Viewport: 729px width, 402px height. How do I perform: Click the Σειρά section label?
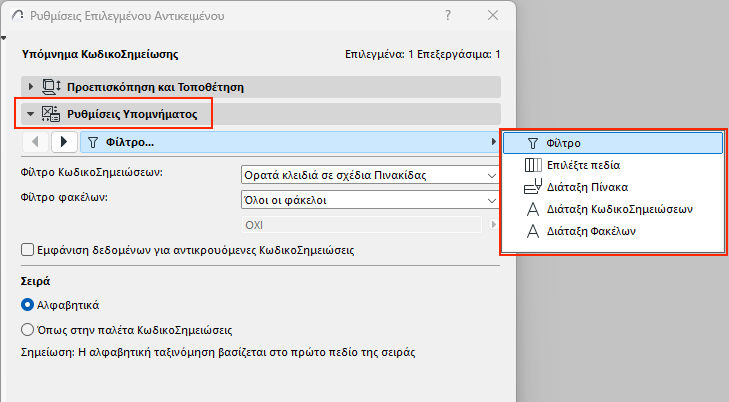click(x=35, y=281)
